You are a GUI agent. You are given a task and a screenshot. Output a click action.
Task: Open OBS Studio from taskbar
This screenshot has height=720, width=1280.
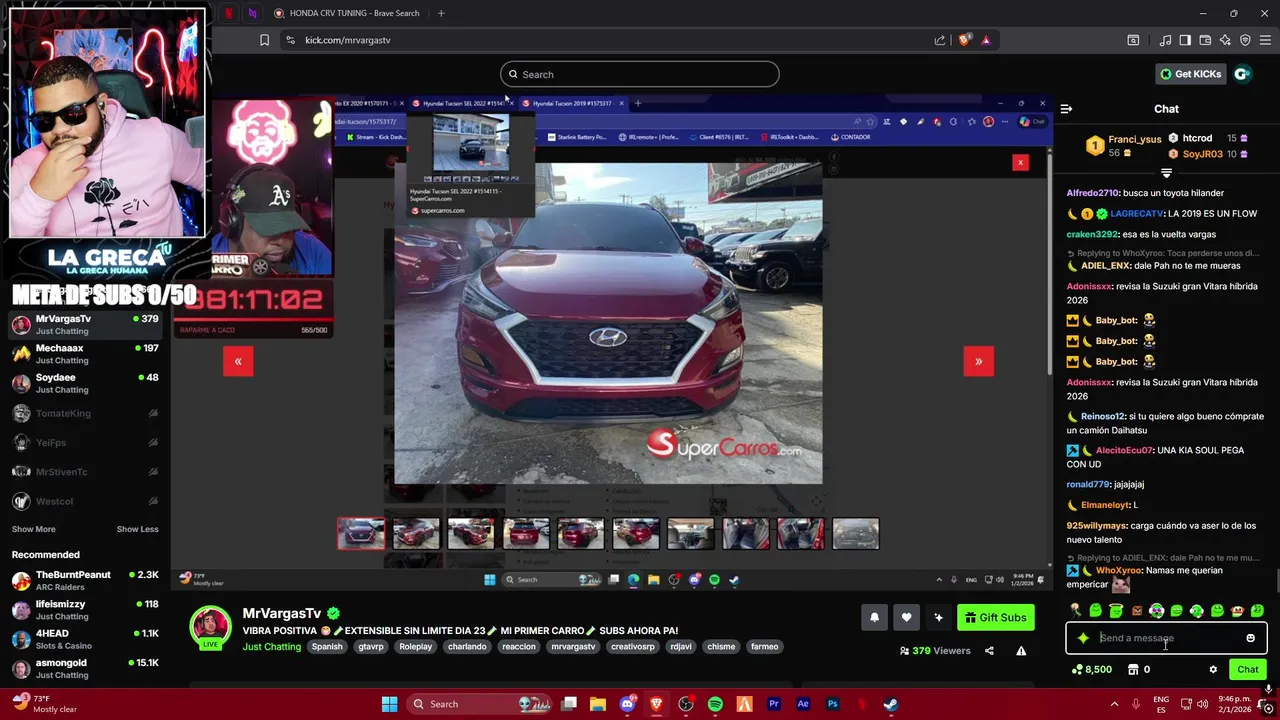686,704
